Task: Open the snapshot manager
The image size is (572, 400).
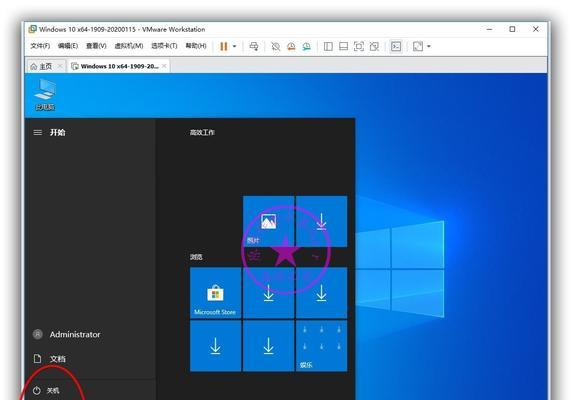Action: (306, 46)
